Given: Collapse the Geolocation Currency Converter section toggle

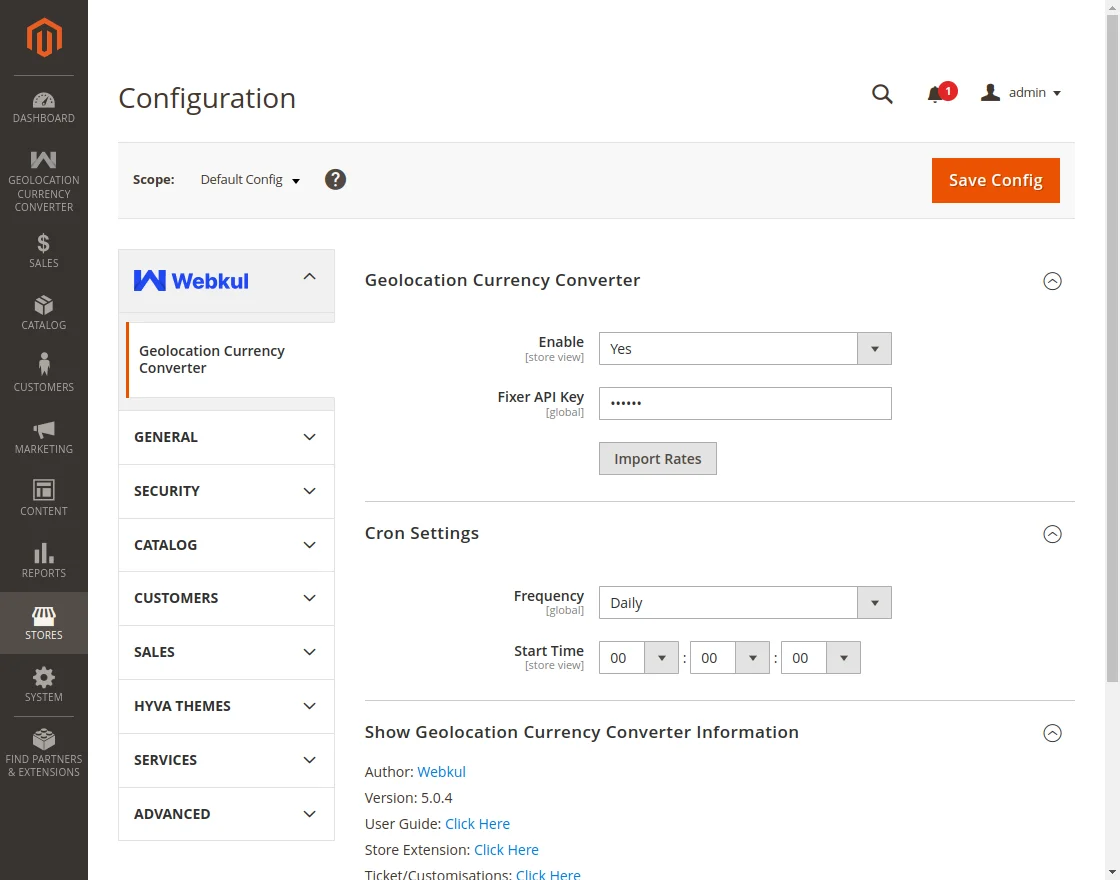Looking at the screenshot, I should pos(1052,281).
